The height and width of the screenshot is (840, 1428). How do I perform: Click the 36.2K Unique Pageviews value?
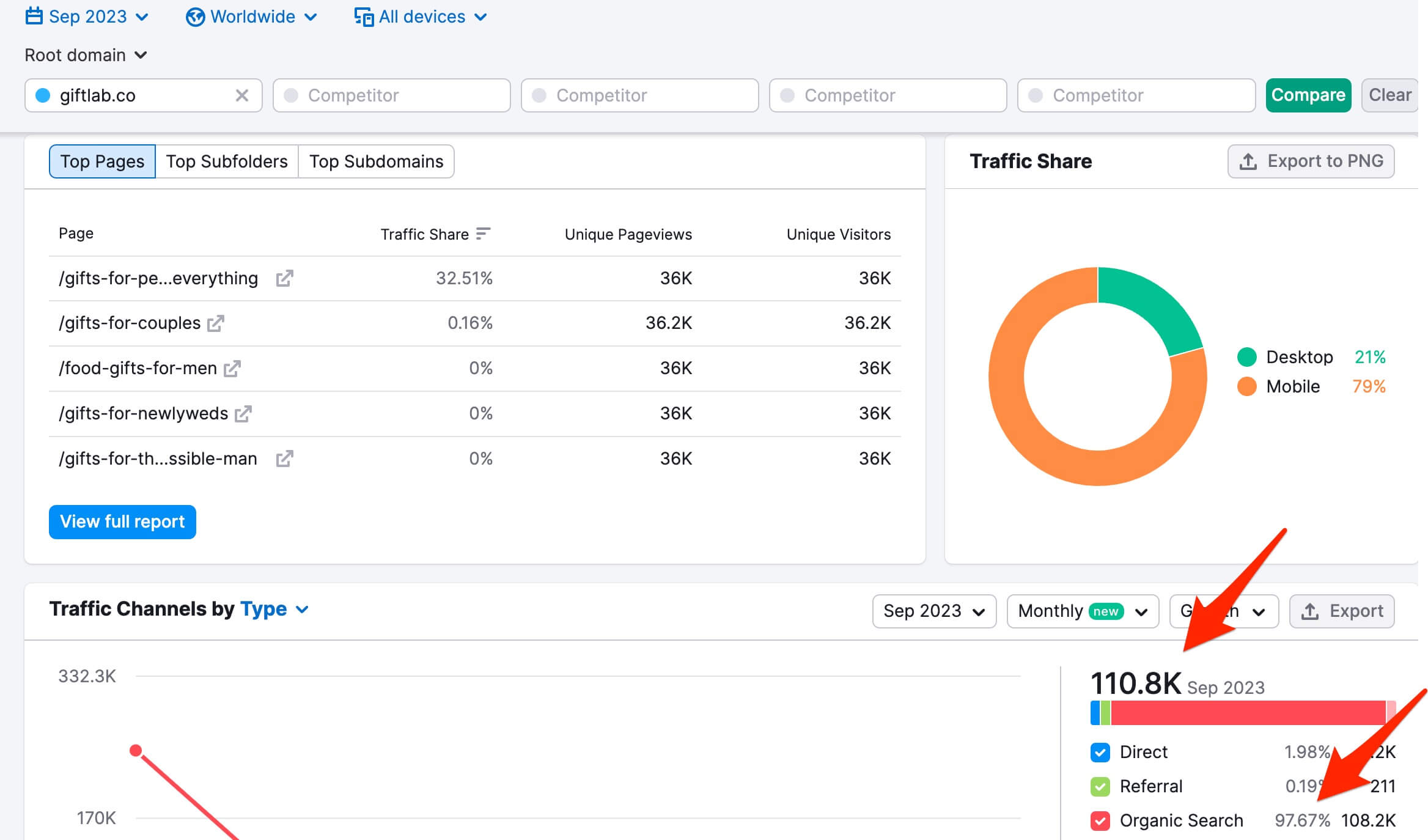(x=669, y=323)
